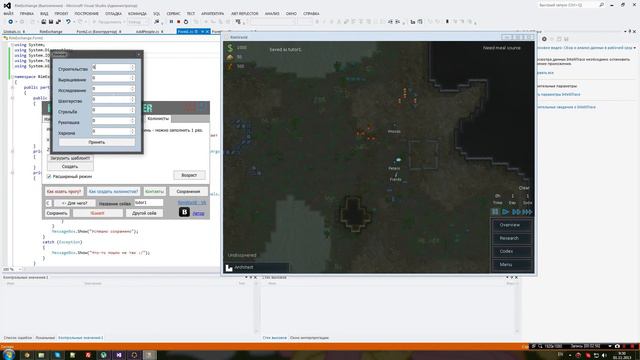Click the money resource icon in RimWorld

[x=230, y=48]
